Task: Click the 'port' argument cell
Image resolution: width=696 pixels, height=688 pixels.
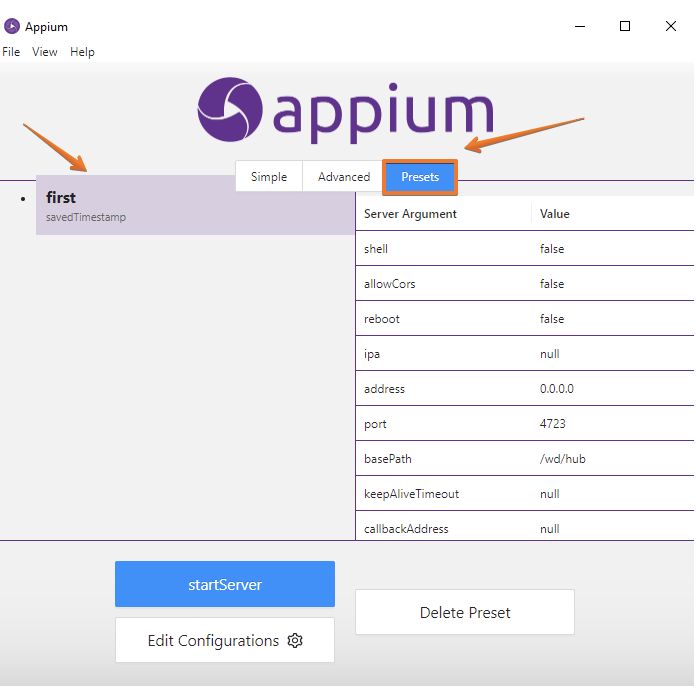Action: point(443,424)
